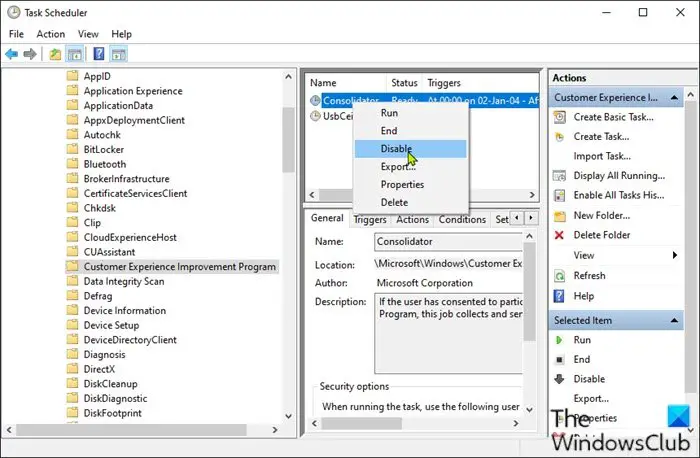Click the Create Basic Task icon
The height and width of the screenshot is (458, 700).
click(559, 117)
